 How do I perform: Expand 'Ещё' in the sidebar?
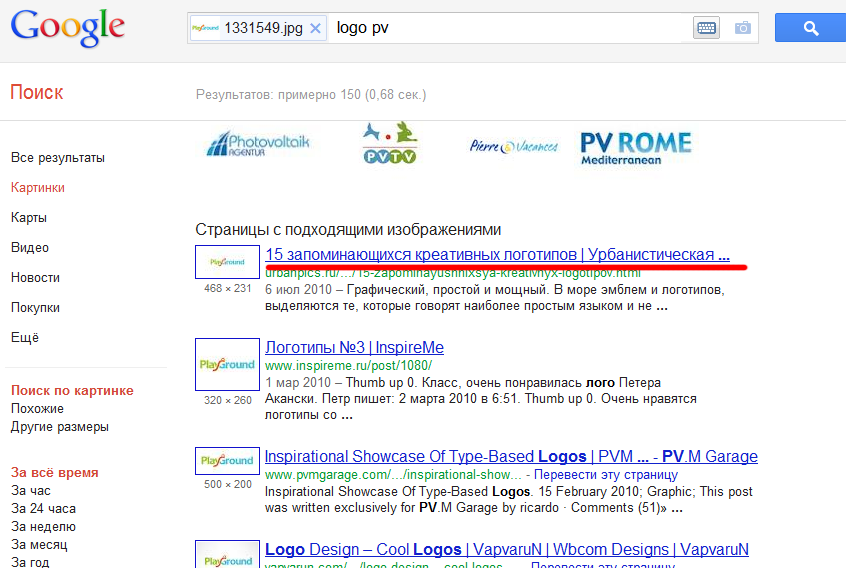coord(25,338)
